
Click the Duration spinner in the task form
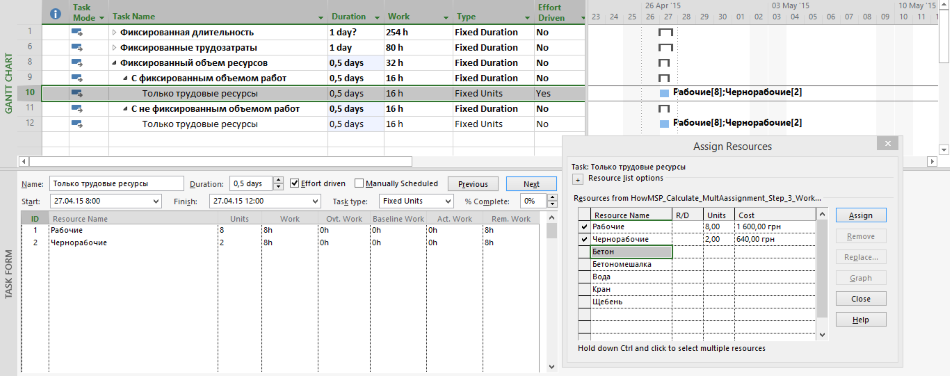click(x=278, y=183)
